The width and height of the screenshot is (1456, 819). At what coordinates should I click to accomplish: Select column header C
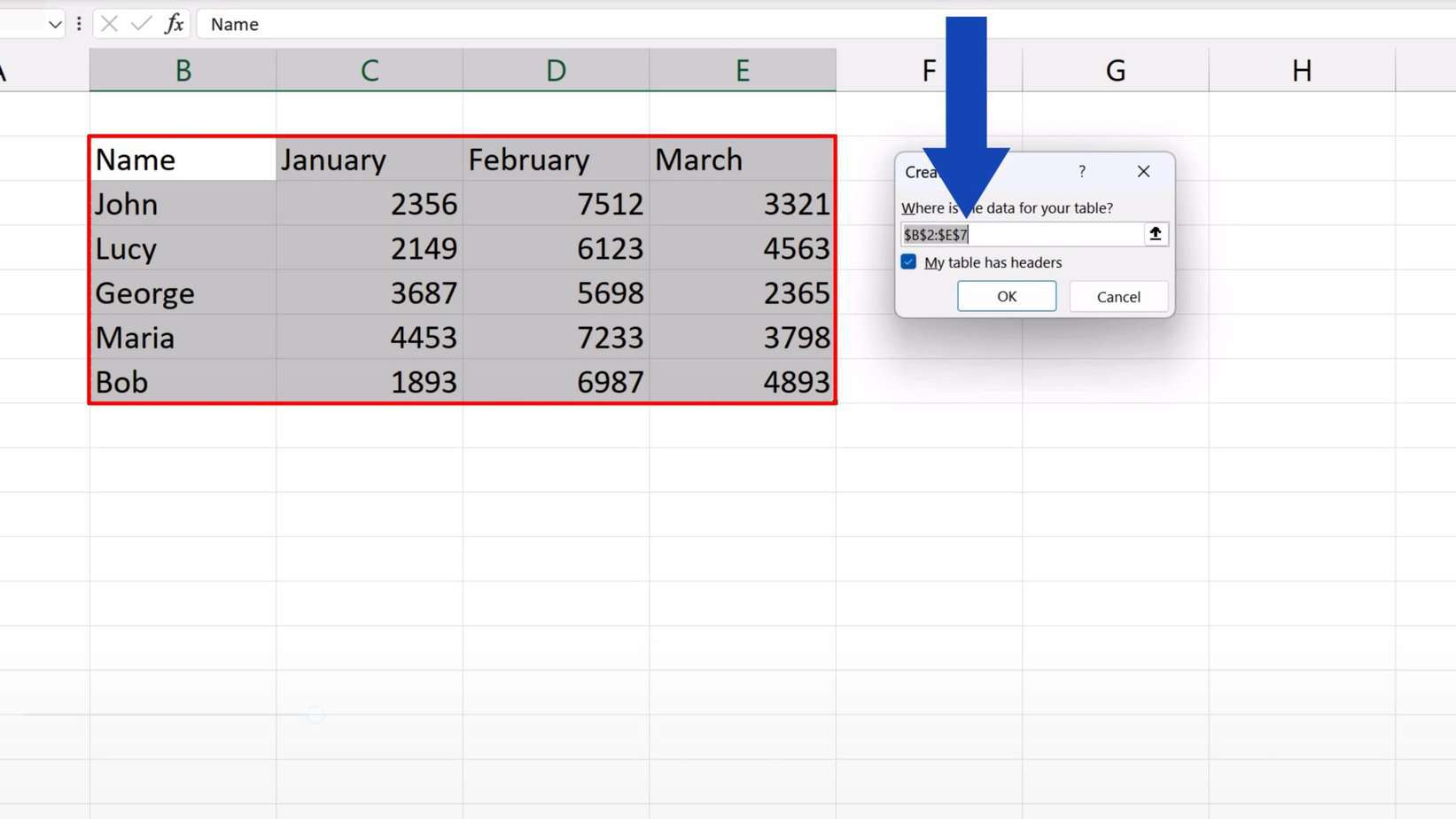tap(370, 70)
